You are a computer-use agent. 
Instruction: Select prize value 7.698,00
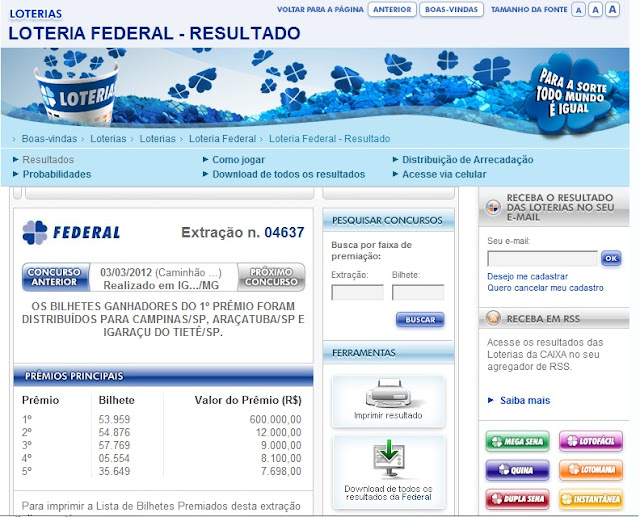pos(281,471)
